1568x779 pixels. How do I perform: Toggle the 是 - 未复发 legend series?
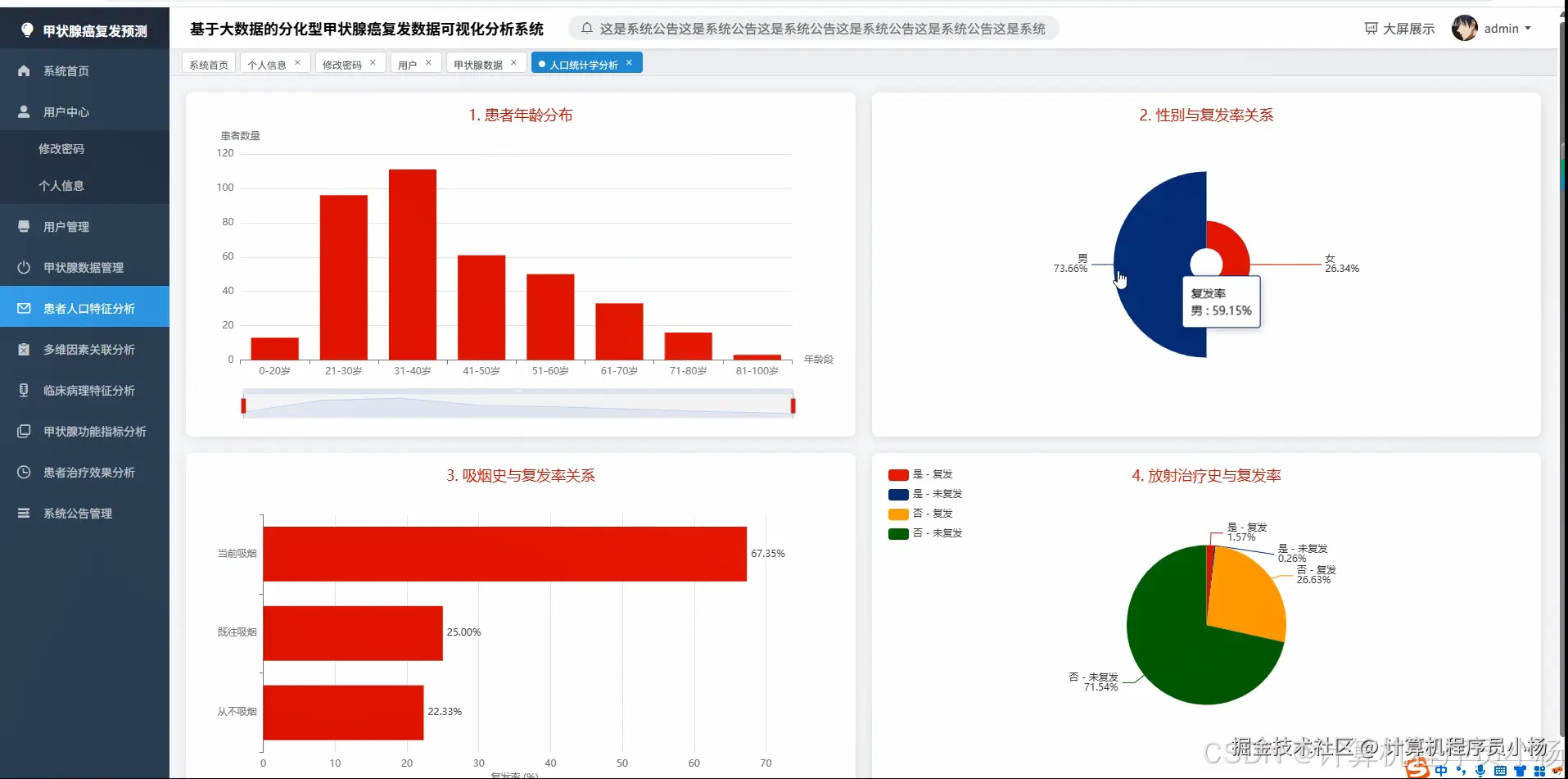coord(925,494)
